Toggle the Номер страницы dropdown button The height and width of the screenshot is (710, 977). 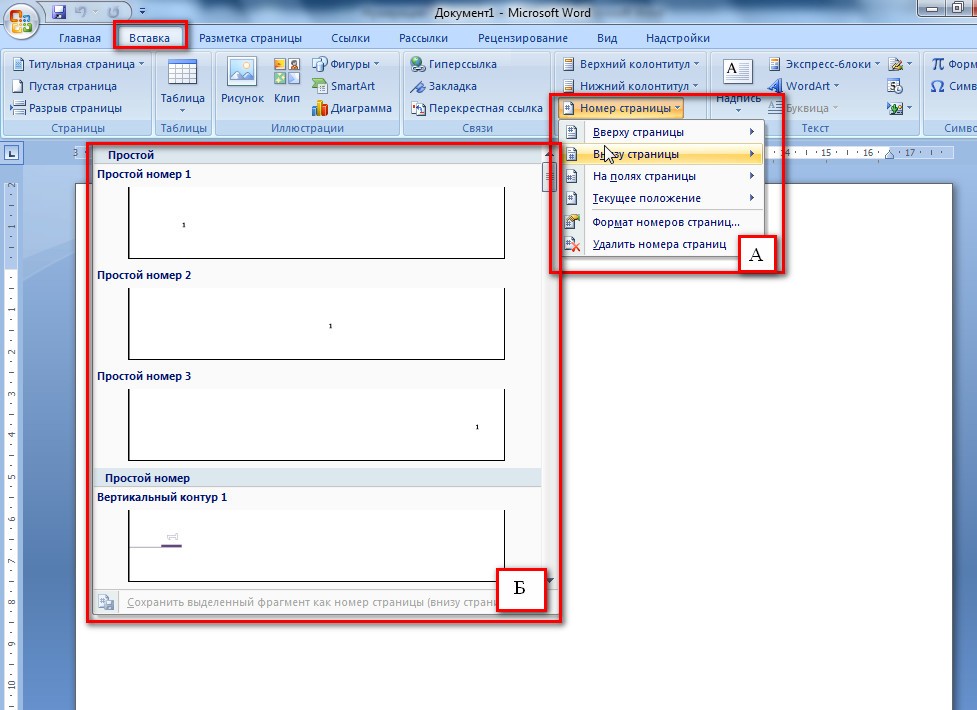coord(621,108)
